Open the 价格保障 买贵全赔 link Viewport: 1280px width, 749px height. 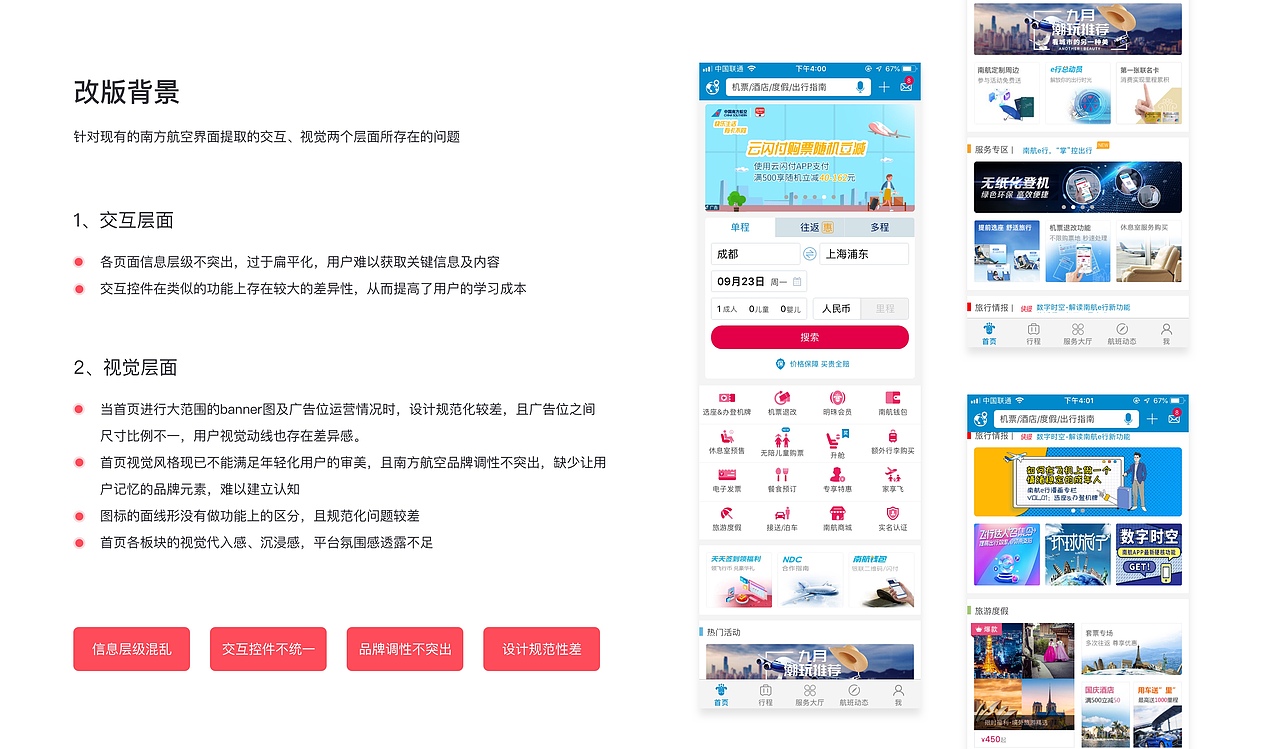pyautogui.click(x=813, y=364)
